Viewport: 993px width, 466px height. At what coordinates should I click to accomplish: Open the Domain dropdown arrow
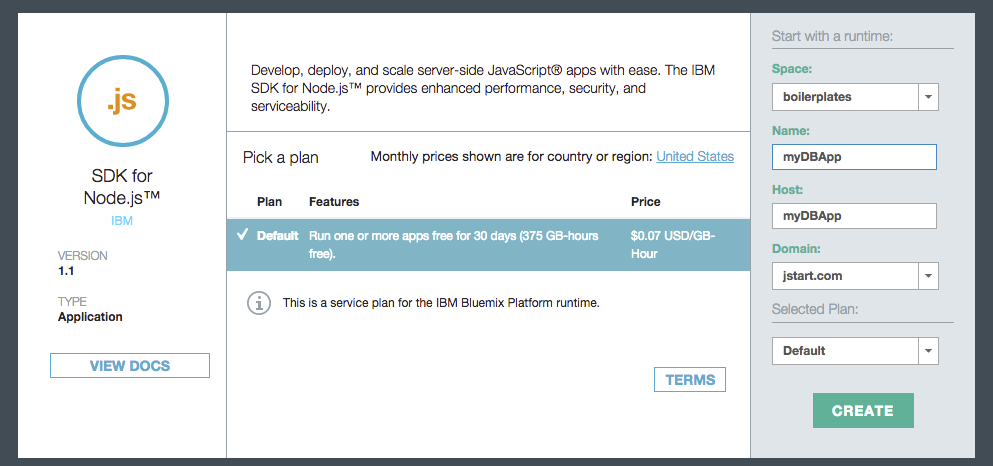pyautogui.click(x=929, y=276)
